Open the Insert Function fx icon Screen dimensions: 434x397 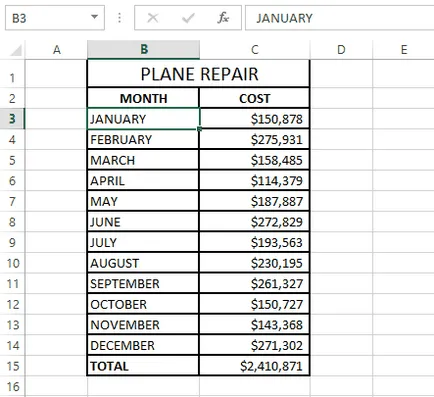(223, 18)
